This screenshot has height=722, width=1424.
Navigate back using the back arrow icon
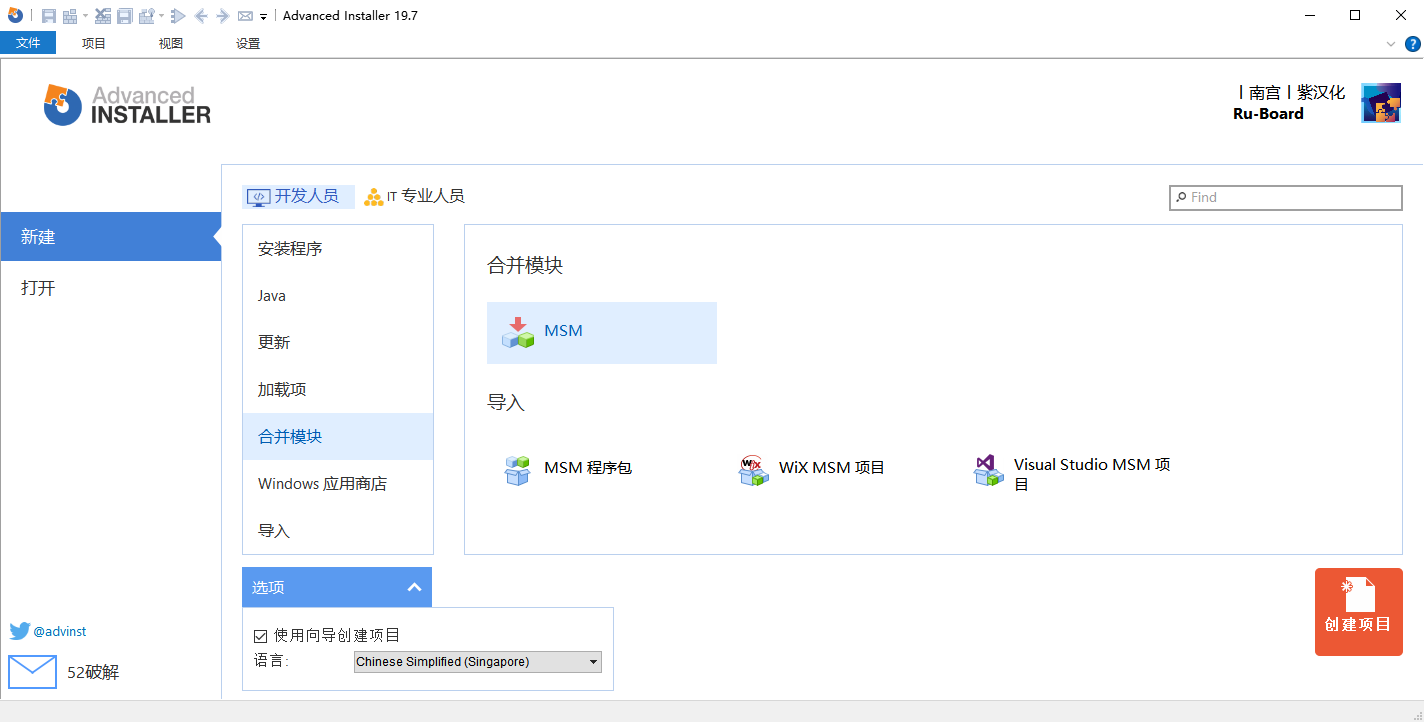203,15
